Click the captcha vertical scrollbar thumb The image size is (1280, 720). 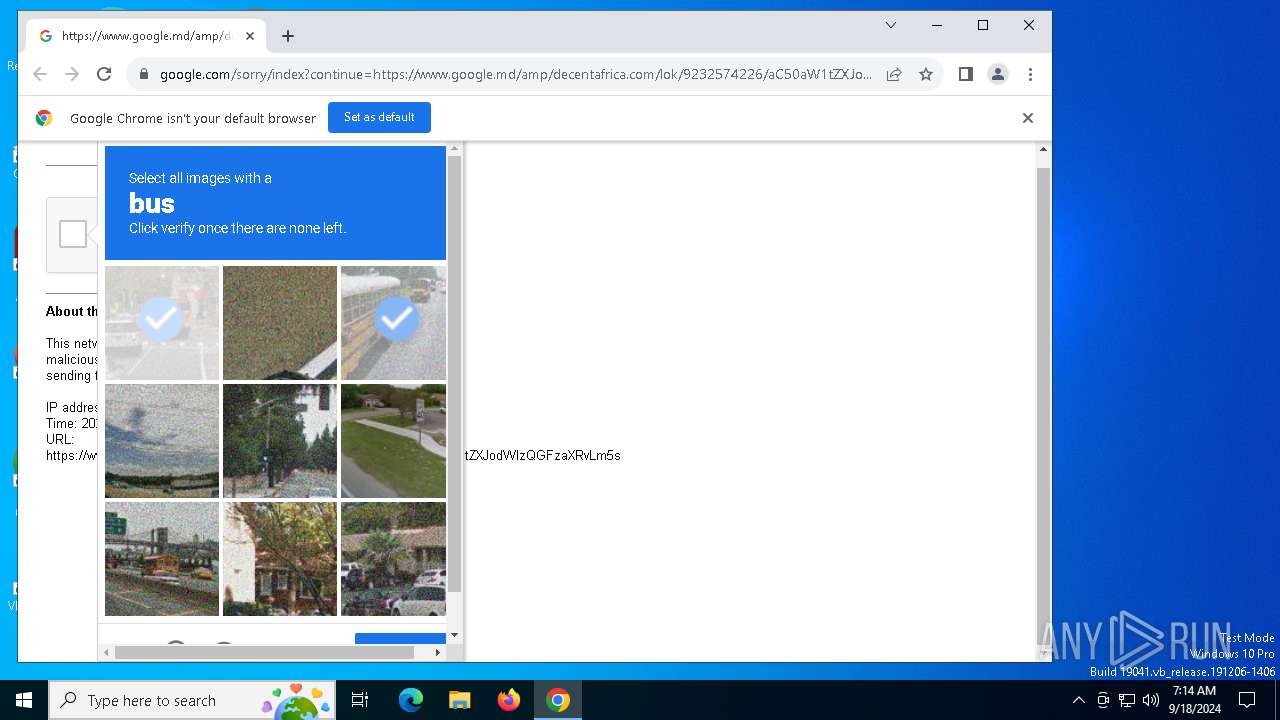(x=455, y=374)
